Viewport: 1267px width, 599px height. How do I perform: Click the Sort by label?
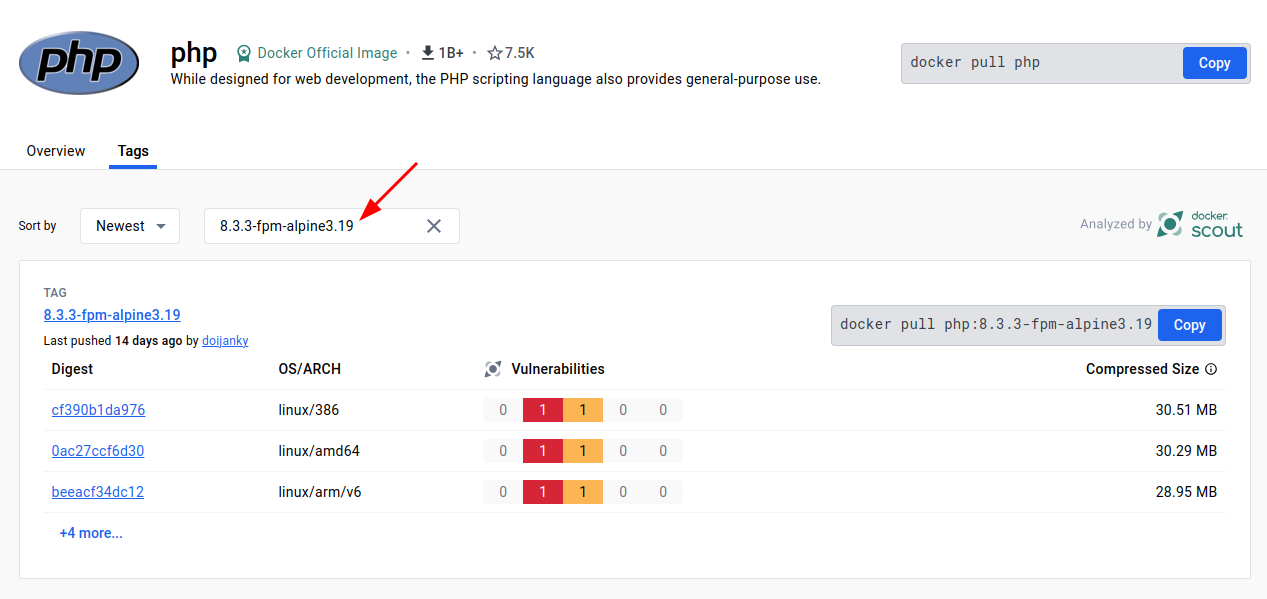tap(38, 226)
